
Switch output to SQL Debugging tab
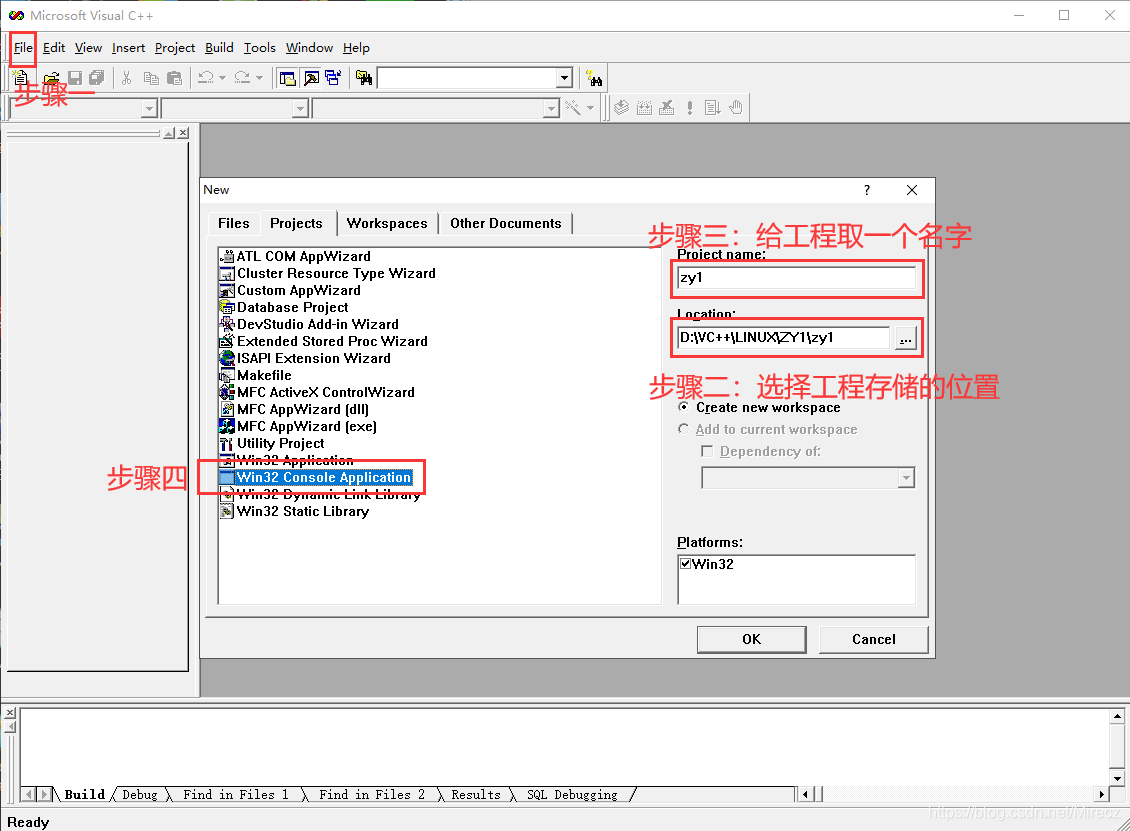(572, 794)
